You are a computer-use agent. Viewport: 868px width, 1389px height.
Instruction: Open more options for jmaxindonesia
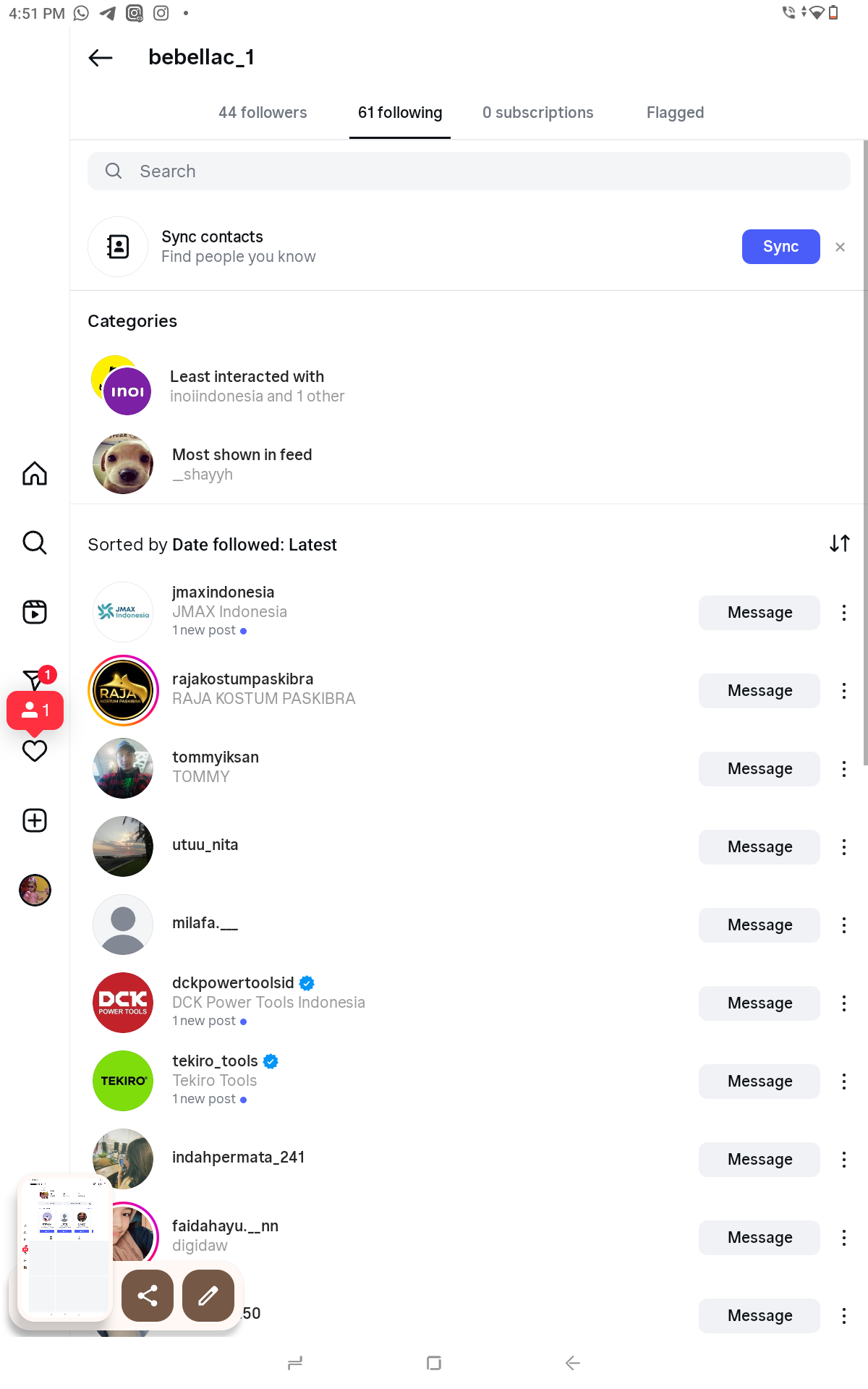[x=843, y=613]
